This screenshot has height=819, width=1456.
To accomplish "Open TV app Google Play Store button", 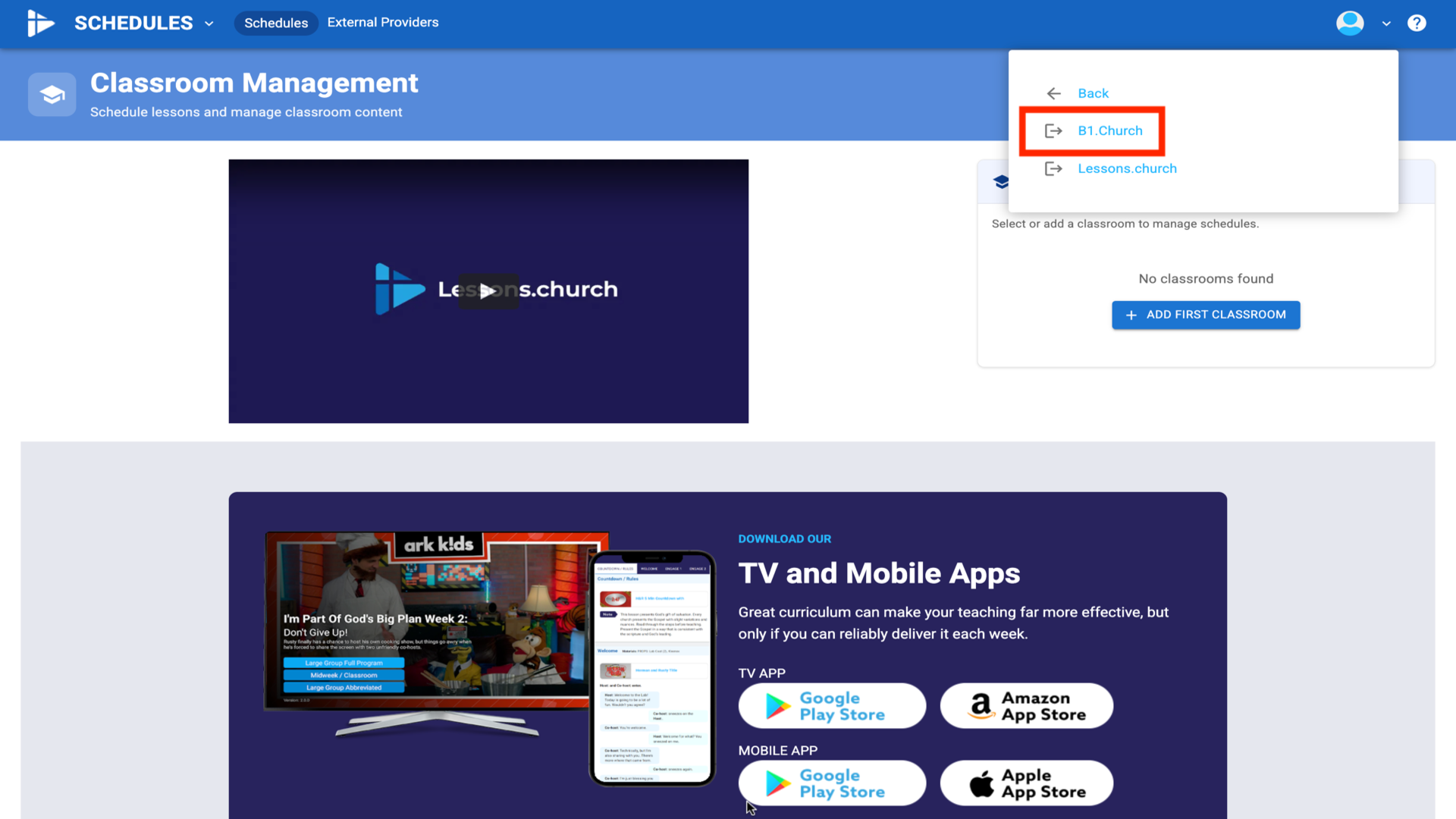I will pos(832,706).
